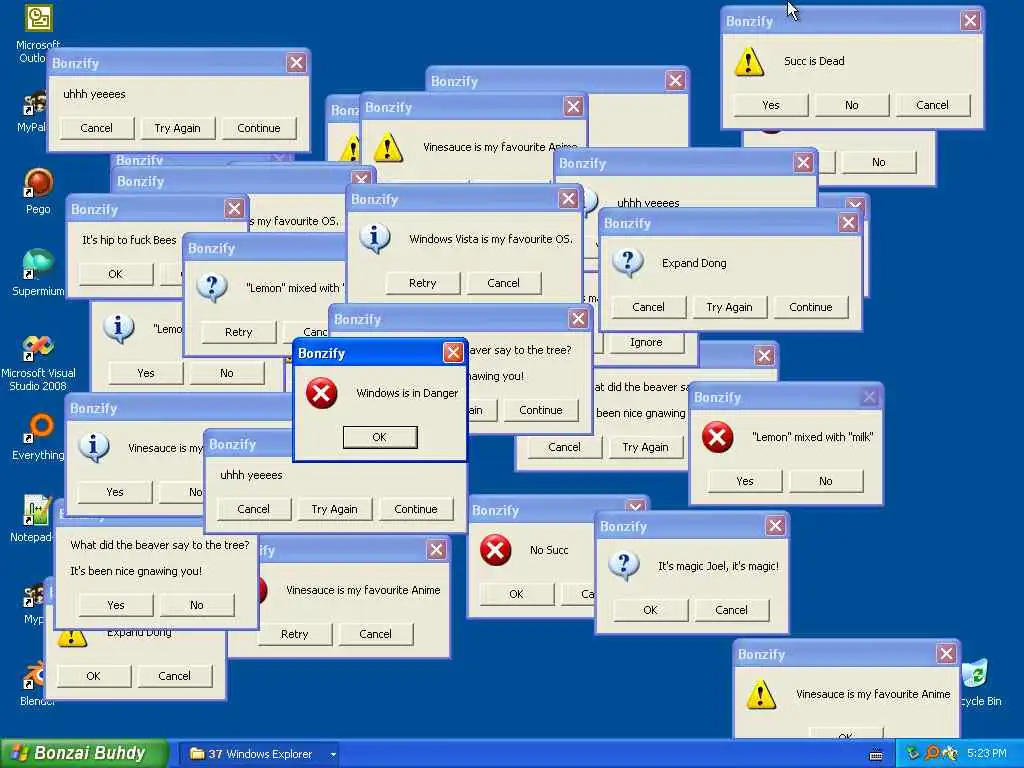
Task: Click the "Windows is in Danger" message text
Action: click(x=407, y=393)
